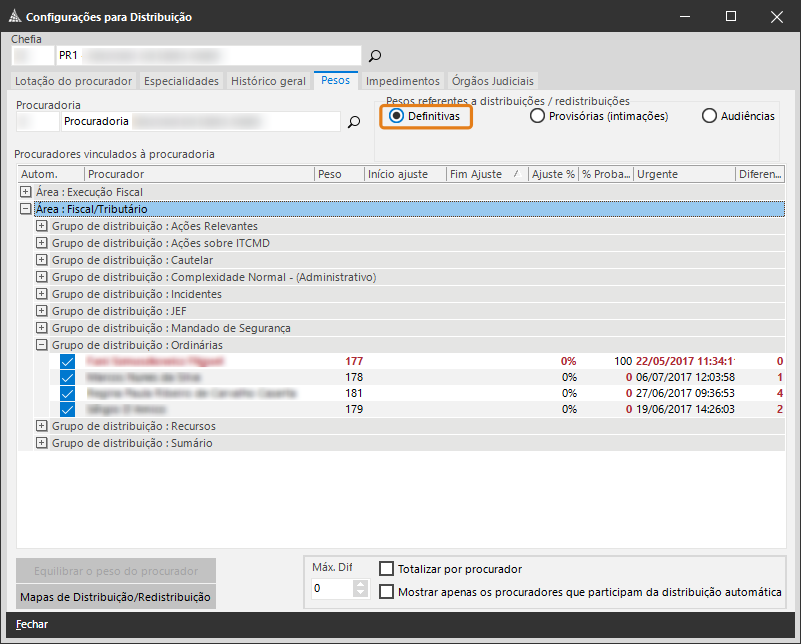Expand Grupo de distribuição : JEF
Image resolution: width=801 pixels, height=644 pixels.
pos(42,311)
